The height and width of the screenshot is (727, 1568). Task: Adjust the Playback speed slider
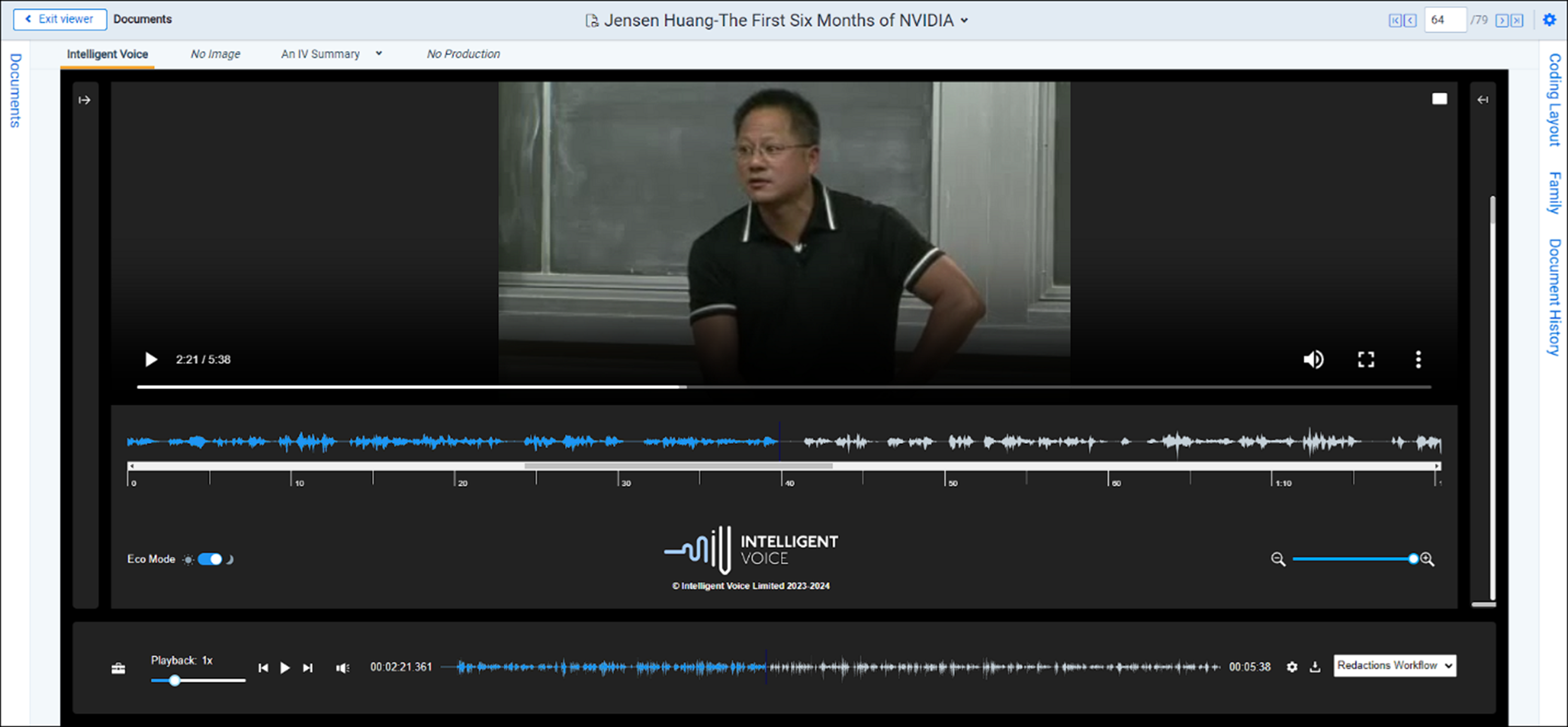pos(175,680)
